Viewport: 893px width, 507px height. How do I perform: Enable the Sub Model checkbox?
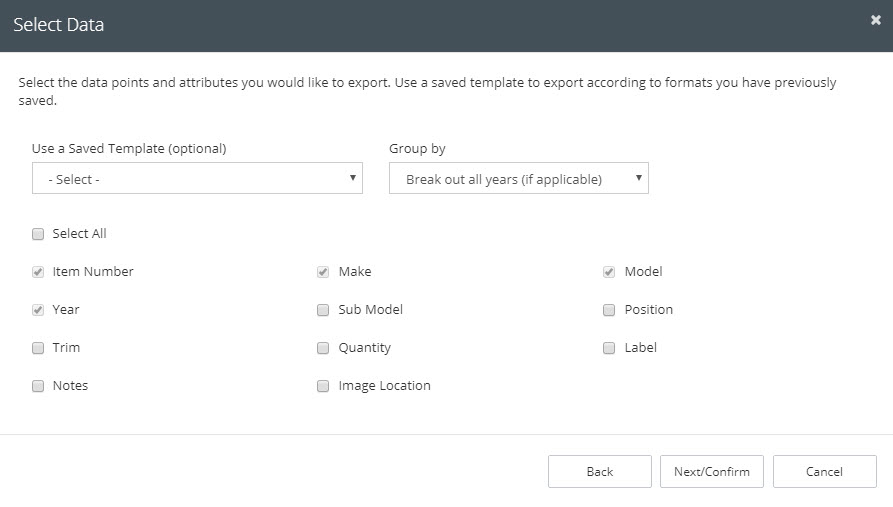pyautogui.click(x=323, y=310)
